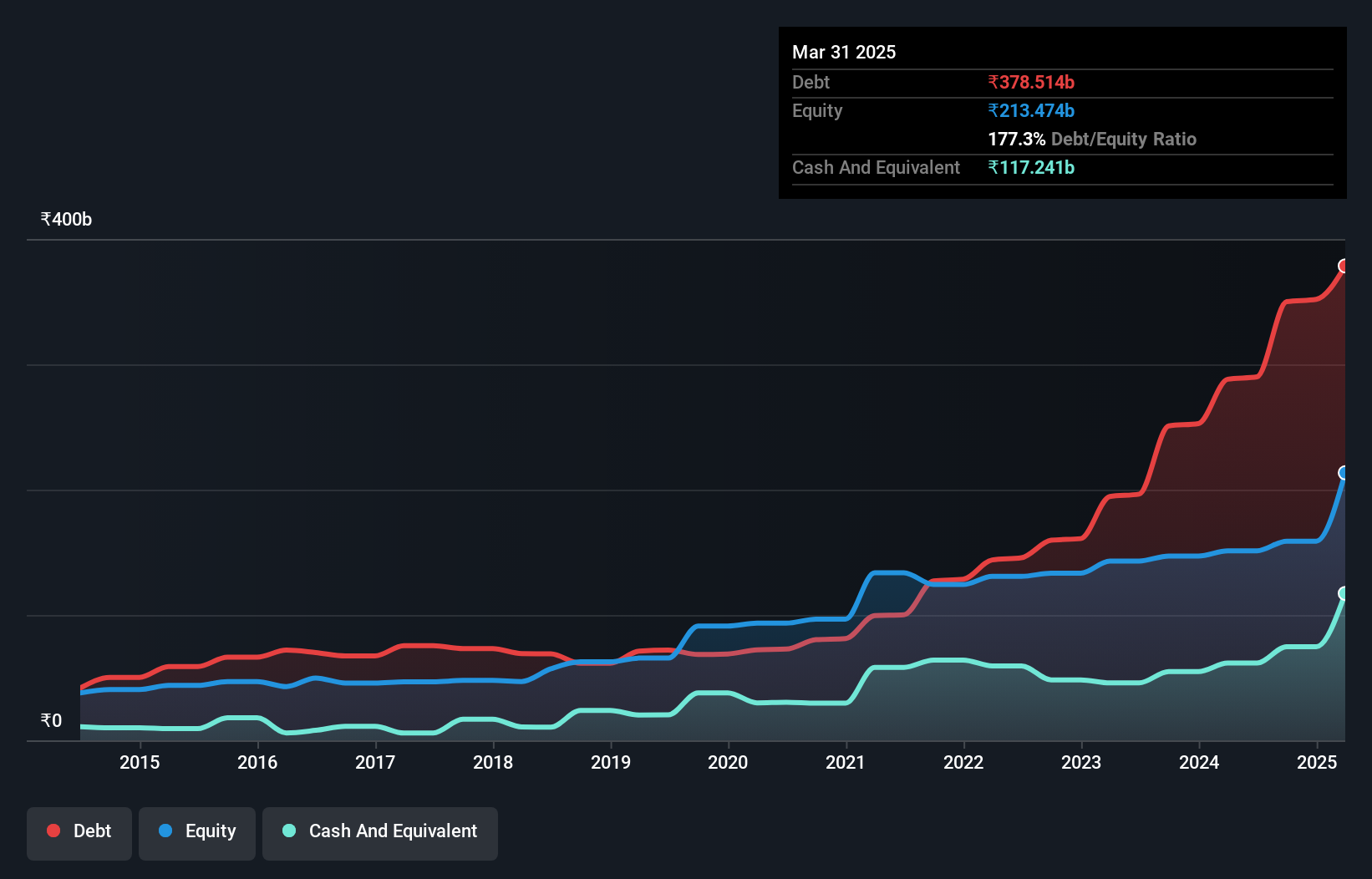
Task: Select the red Debt endpoint marker
Action: click(x=1344, y=266)
